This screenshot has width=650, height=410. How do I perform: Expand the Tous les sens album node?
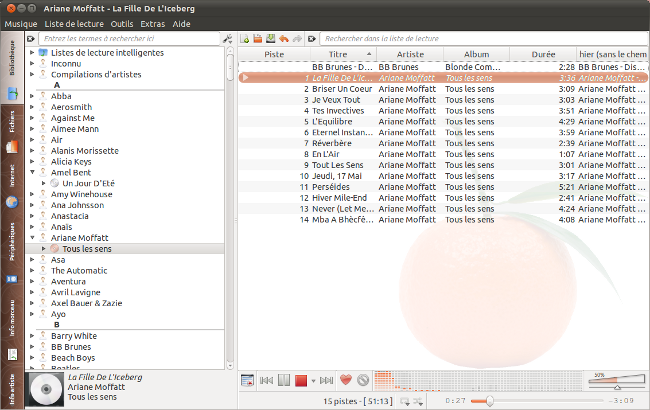point(44,249)
